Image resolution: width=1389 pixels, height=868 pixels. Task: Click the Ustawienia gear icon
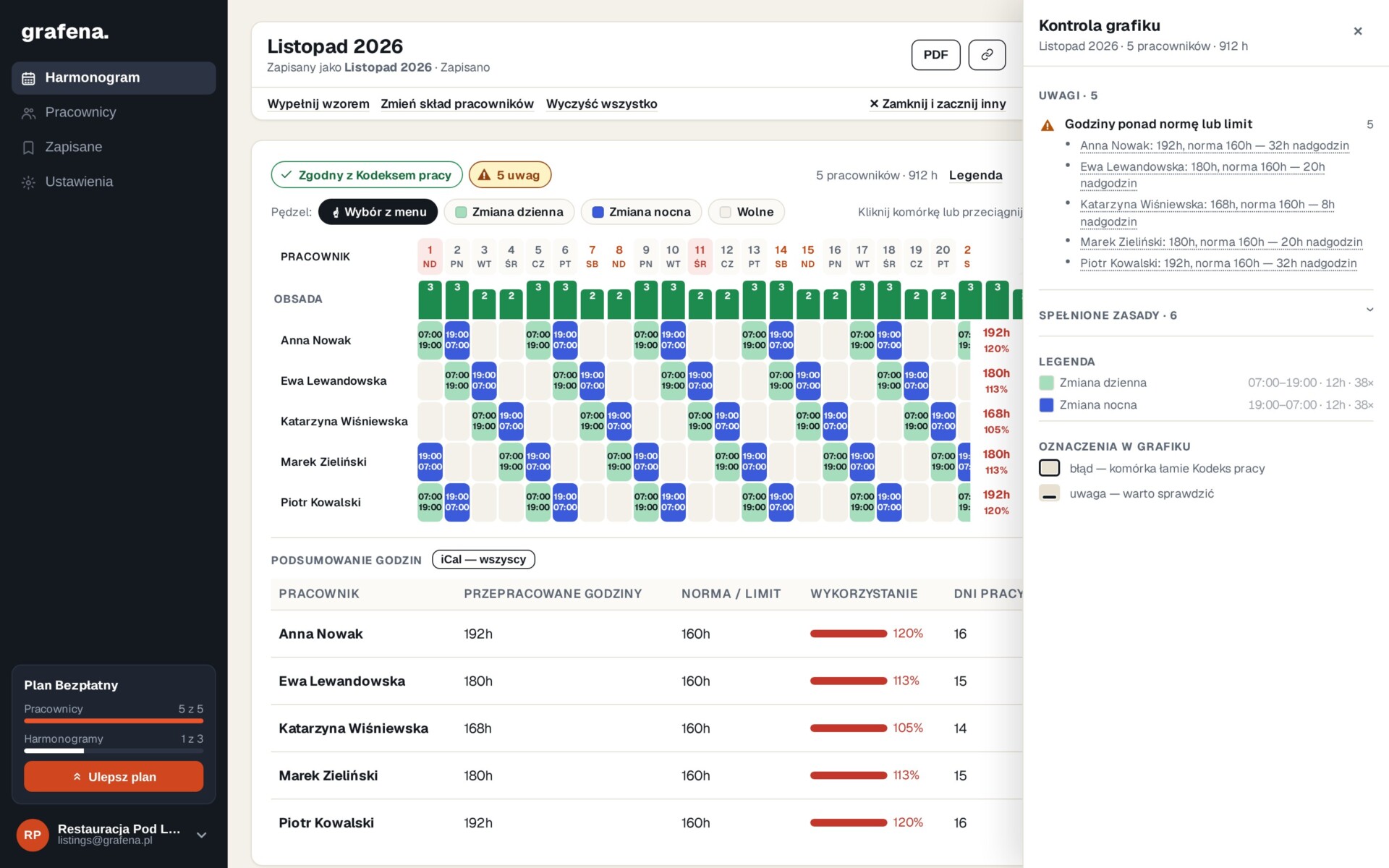pos(28,182)
